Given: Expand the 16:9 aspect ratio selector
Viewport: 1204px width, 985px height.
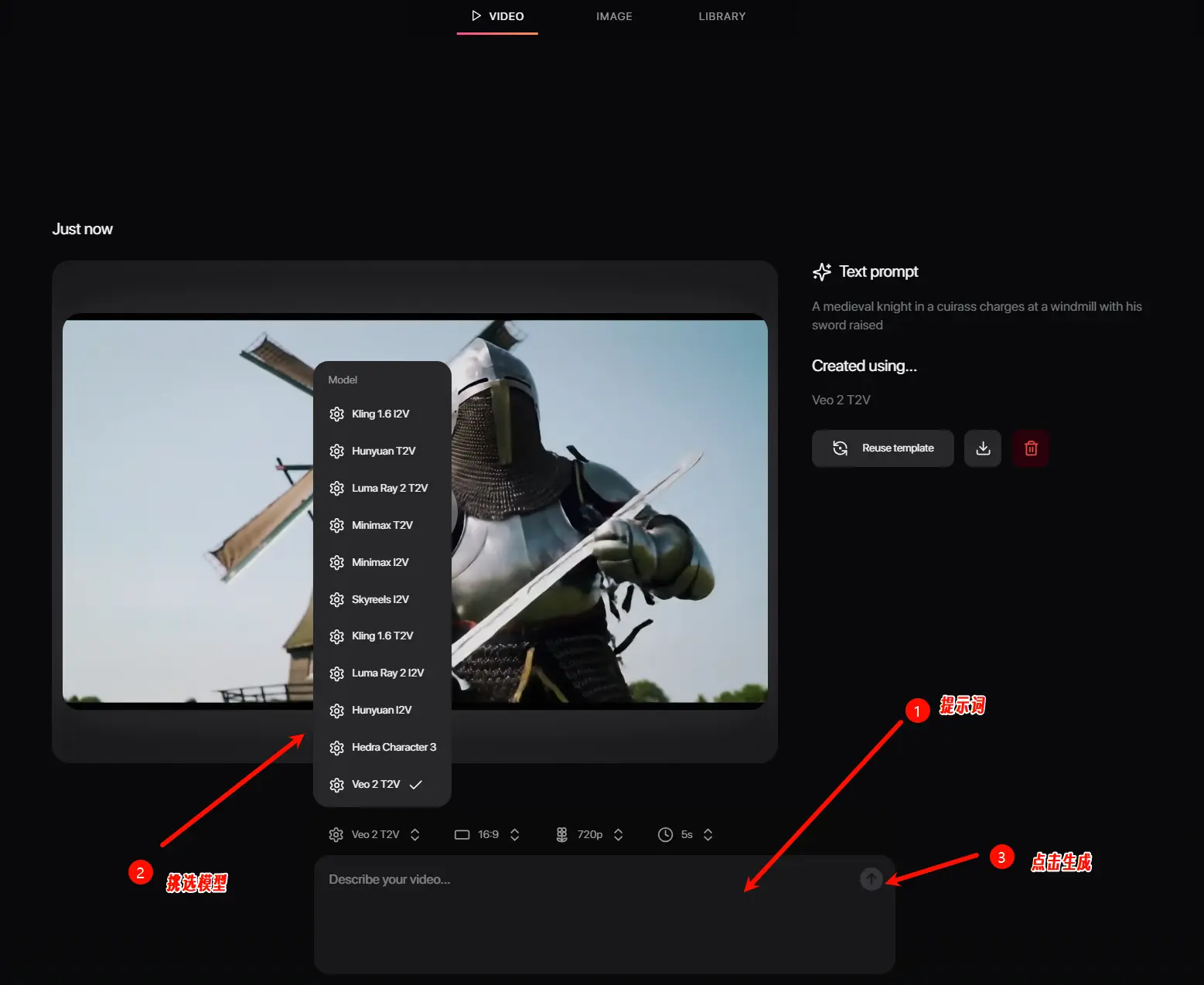Looking at the screenshot, I should tap(489, 835).
